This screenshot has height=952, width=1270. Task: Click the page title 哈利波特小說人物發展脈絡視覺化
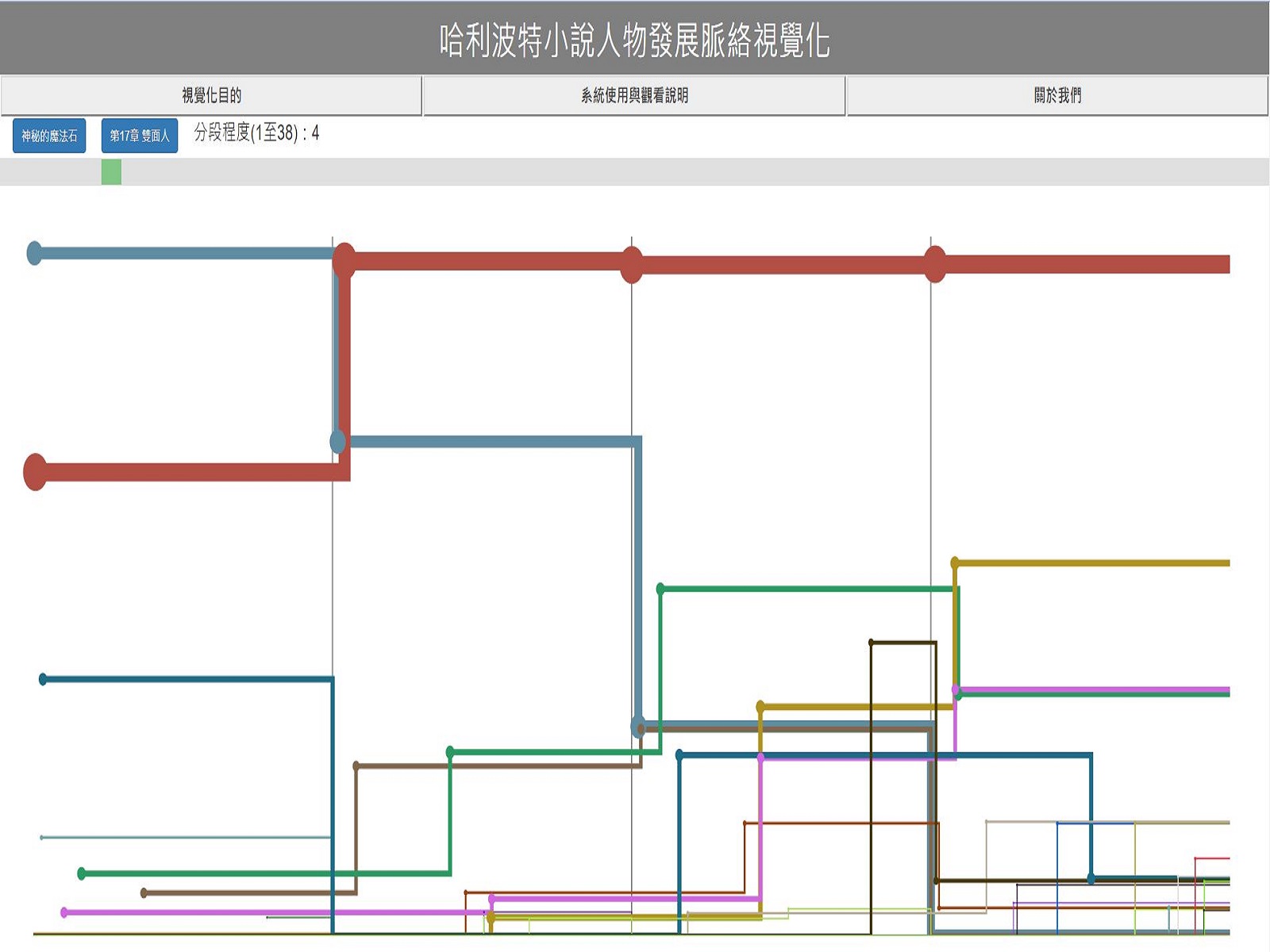635,40
